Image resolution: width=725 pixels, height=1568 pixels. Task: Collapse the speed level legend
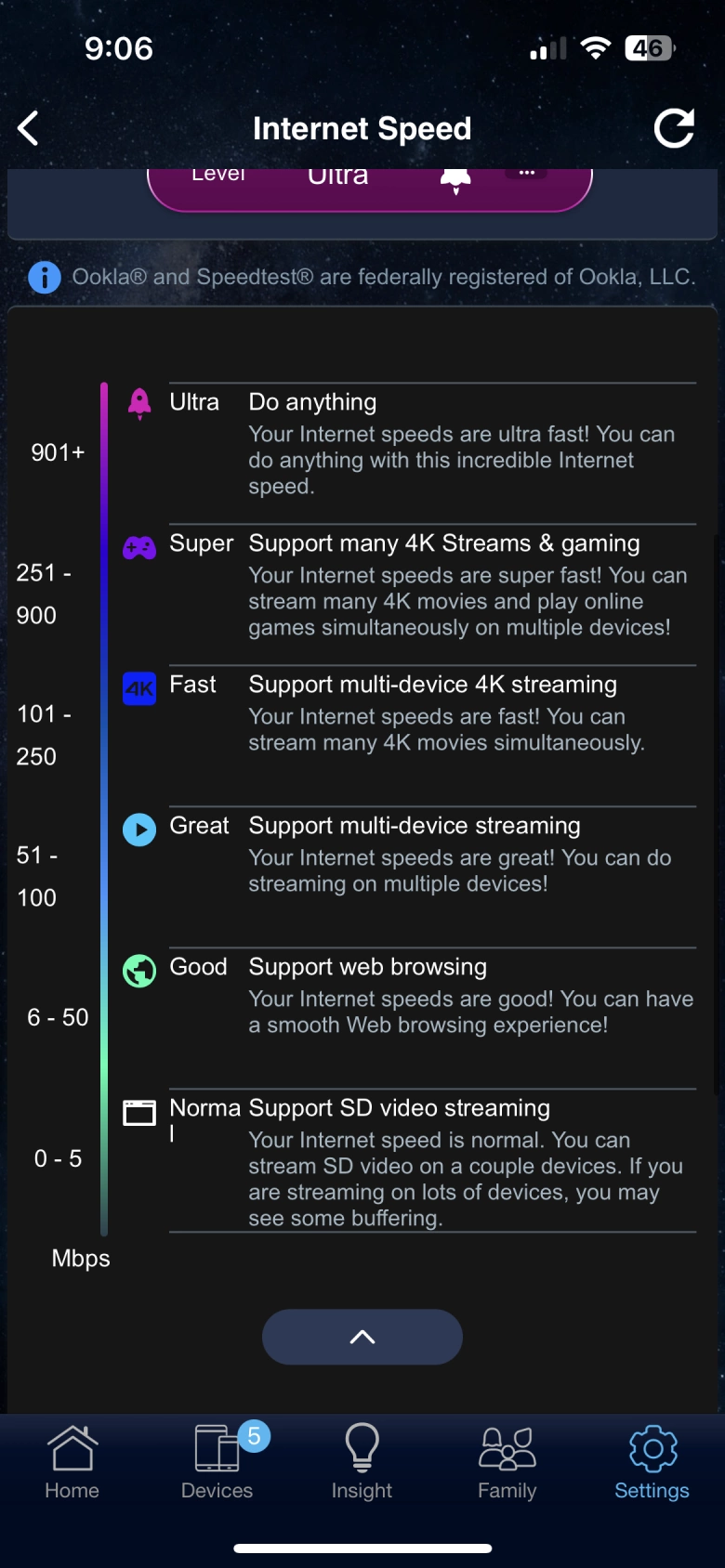coord(362,1337)
